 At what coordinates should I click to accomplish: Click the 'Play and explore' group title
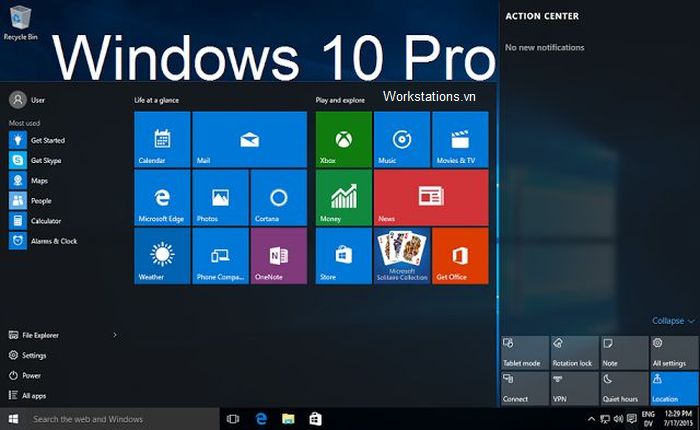click(340, 100)
